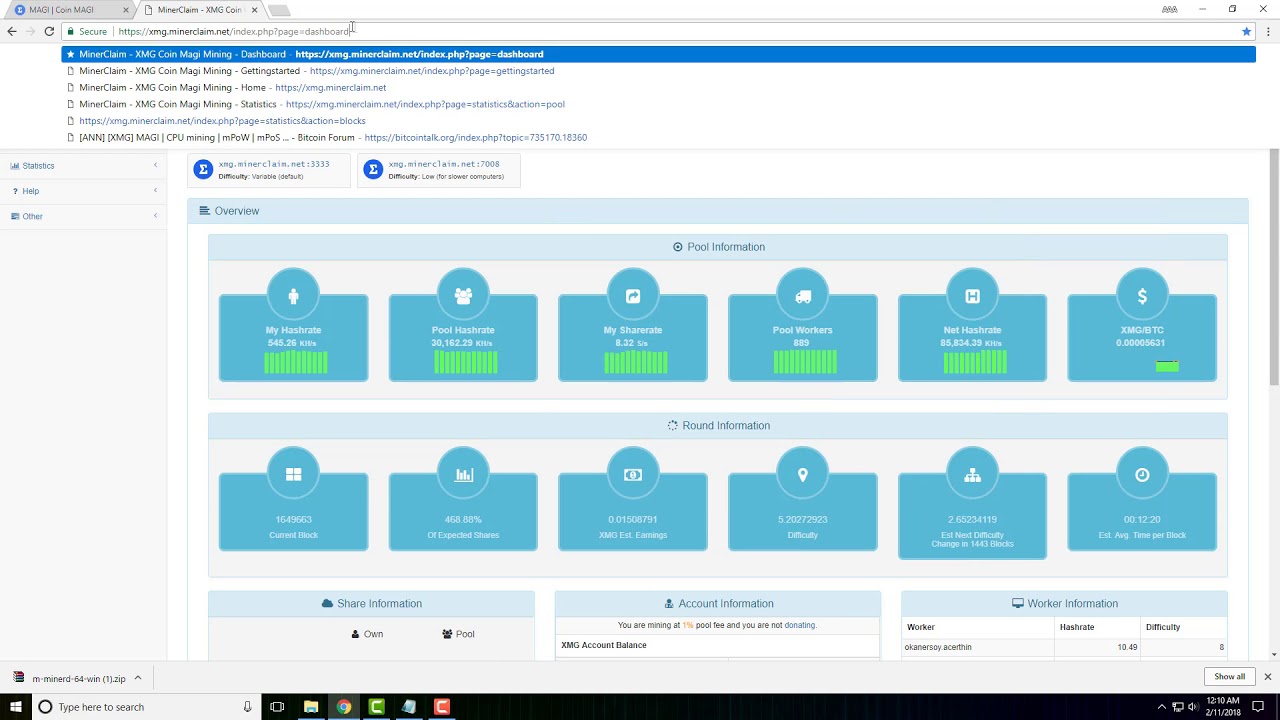
Task: Click the Net Hashrate H icon
Action: click(x=972, y=296)
